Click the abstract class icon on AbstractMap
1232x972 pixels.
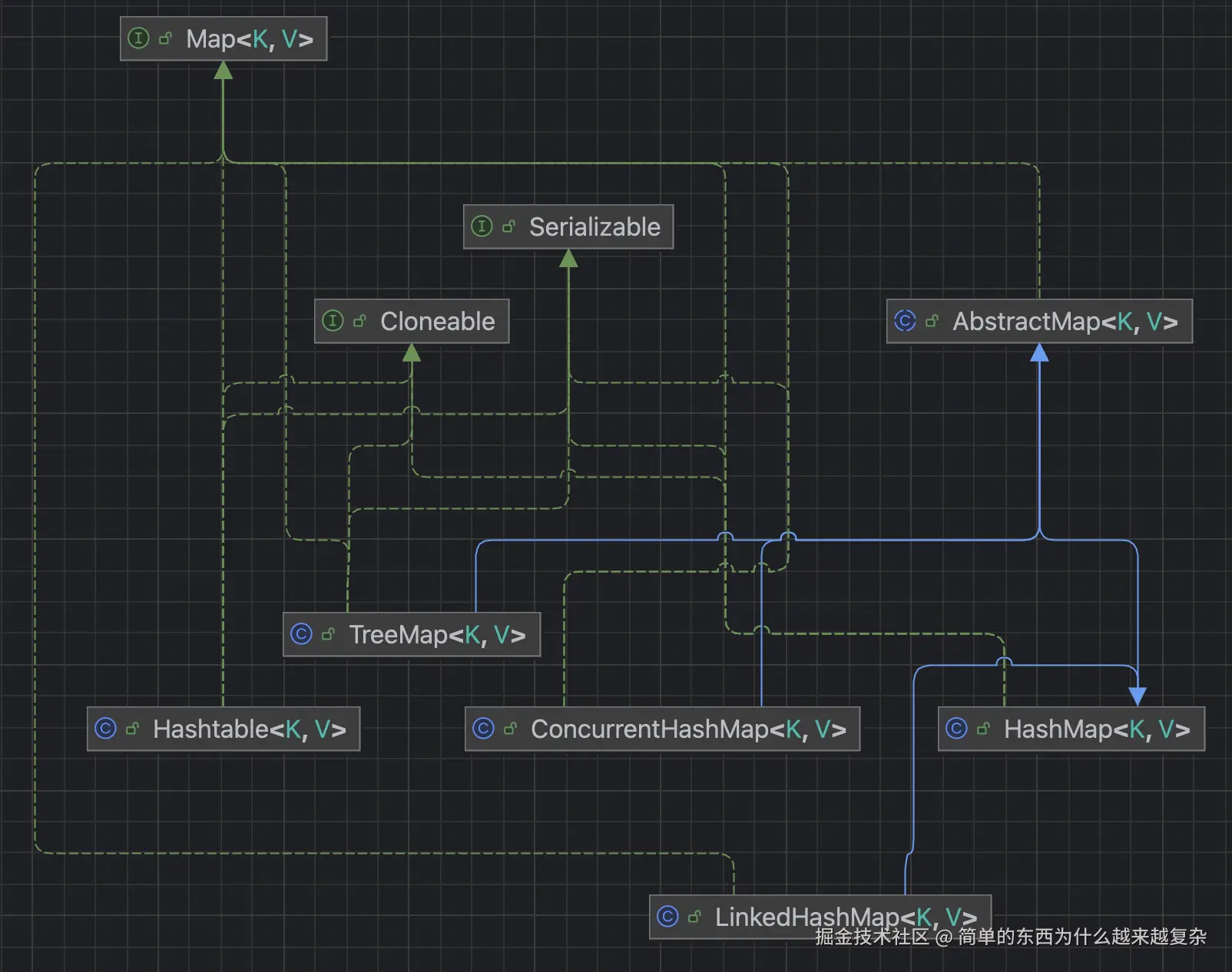pyautogui.click(x=905, y=321)
